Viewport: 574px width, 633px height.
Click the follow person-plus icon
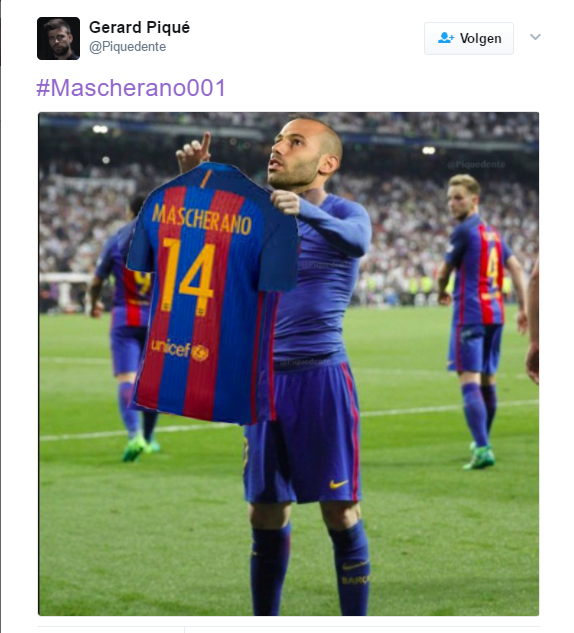(x=446, y=38)
